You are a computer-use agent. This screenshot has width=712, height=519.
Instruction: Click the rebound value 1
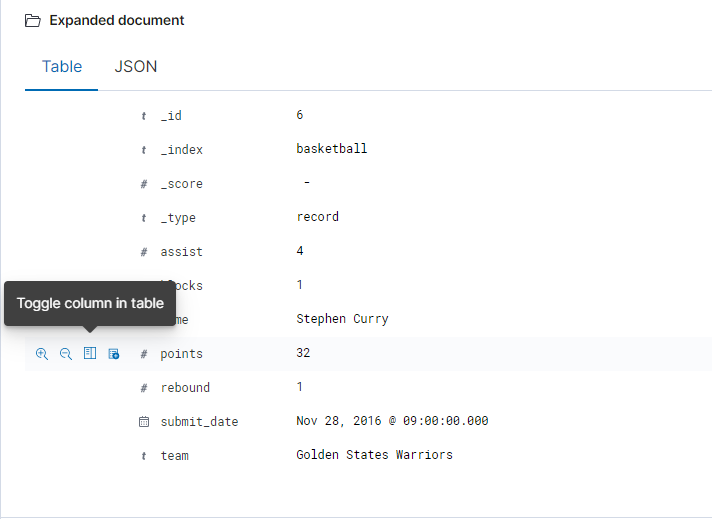300,387
